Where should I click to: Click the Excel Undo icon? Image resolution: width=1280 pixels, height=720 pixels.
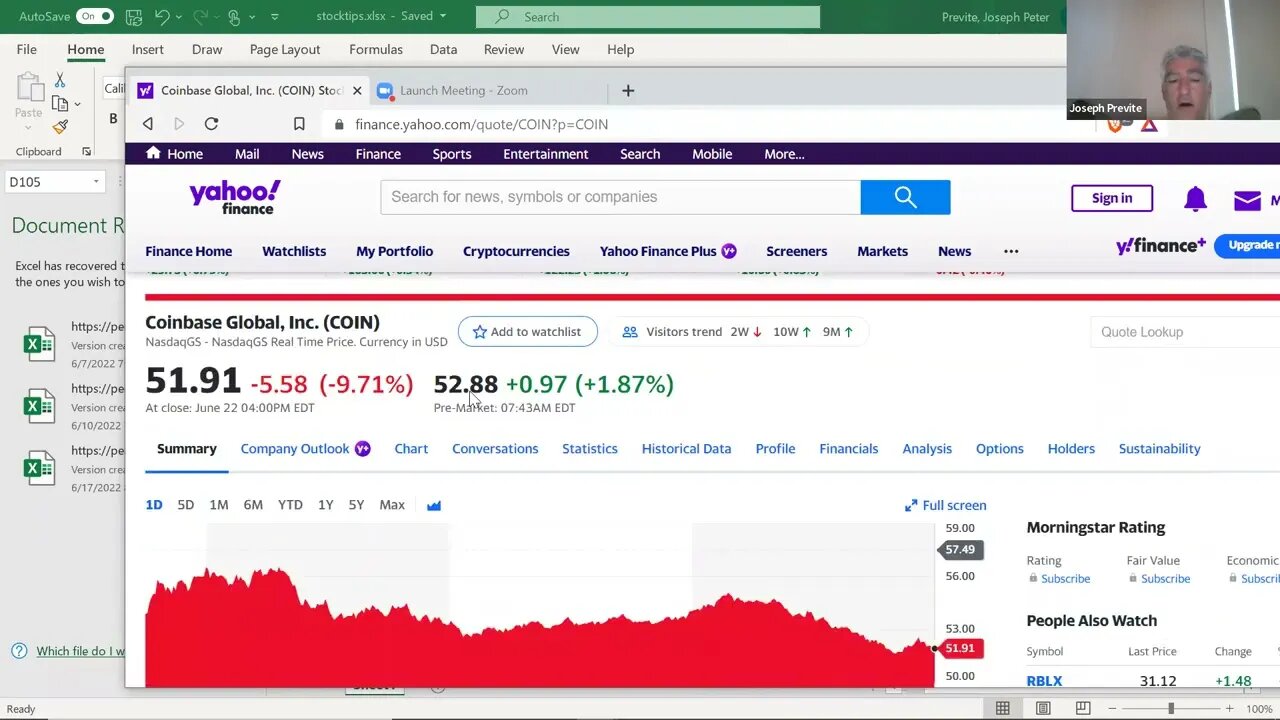(161, 17)
